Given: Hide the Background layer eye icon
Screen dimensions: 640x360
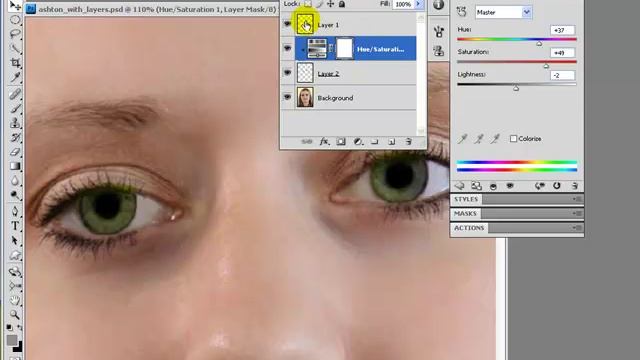Looking at the screenshot, I should (x=287, y=97).
